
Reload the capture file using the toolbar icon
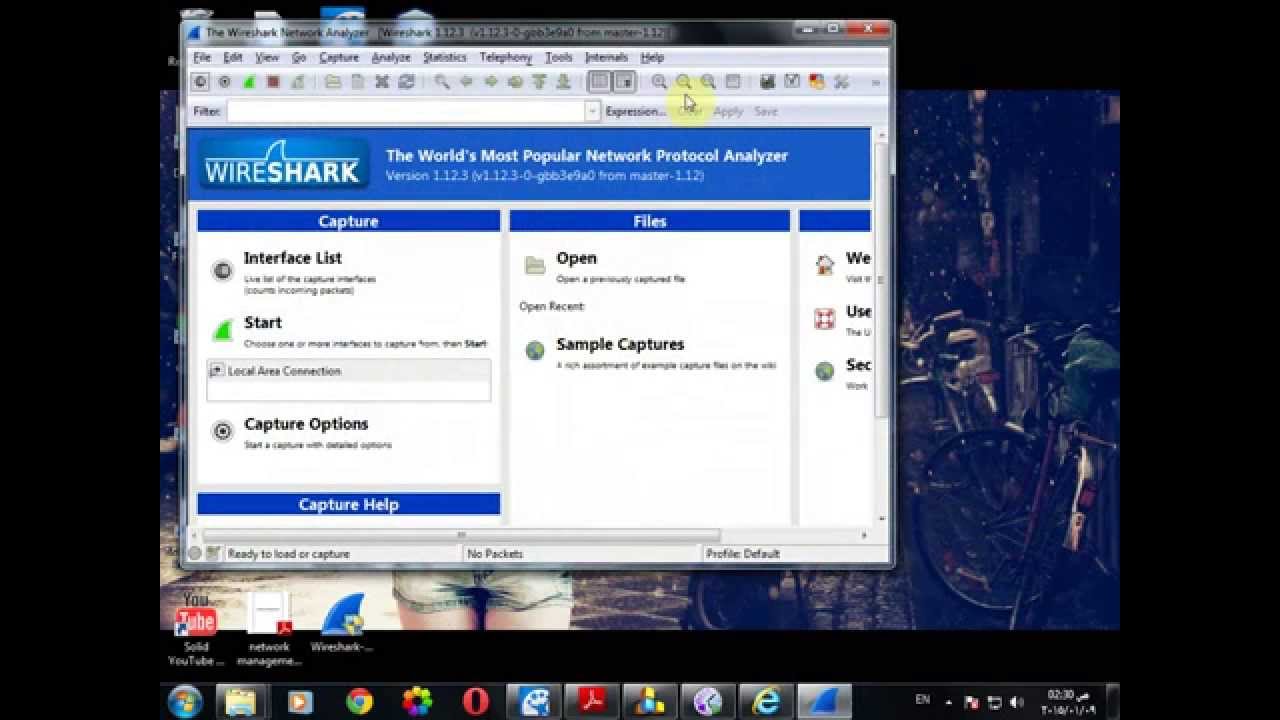click(405, 82)
